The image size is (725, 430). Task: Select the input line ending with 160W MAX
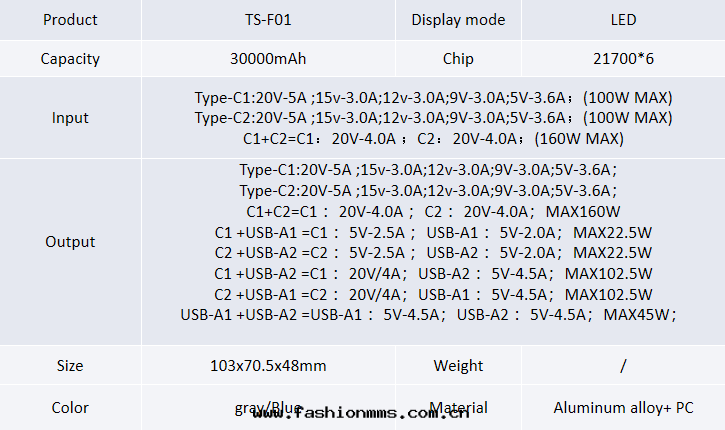(x=433, y=138)
